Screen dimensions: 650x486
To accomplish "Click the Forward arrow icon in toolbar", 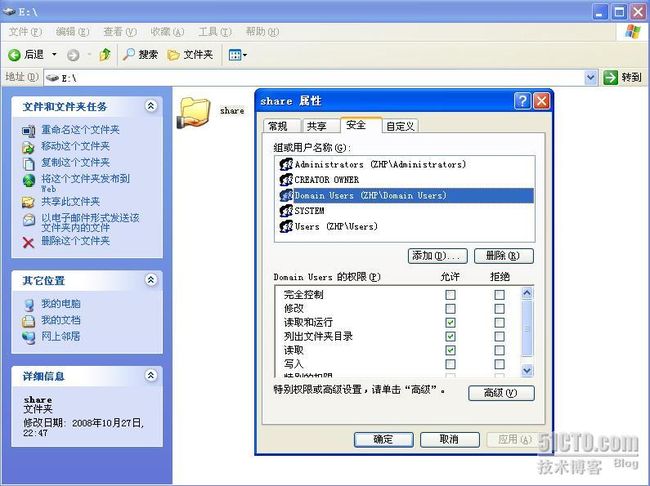I will click(x=73, y=55).
